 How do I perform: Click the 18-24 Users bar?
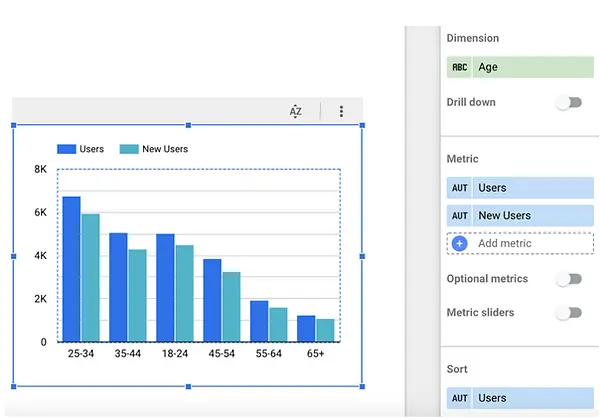point(165,288)
